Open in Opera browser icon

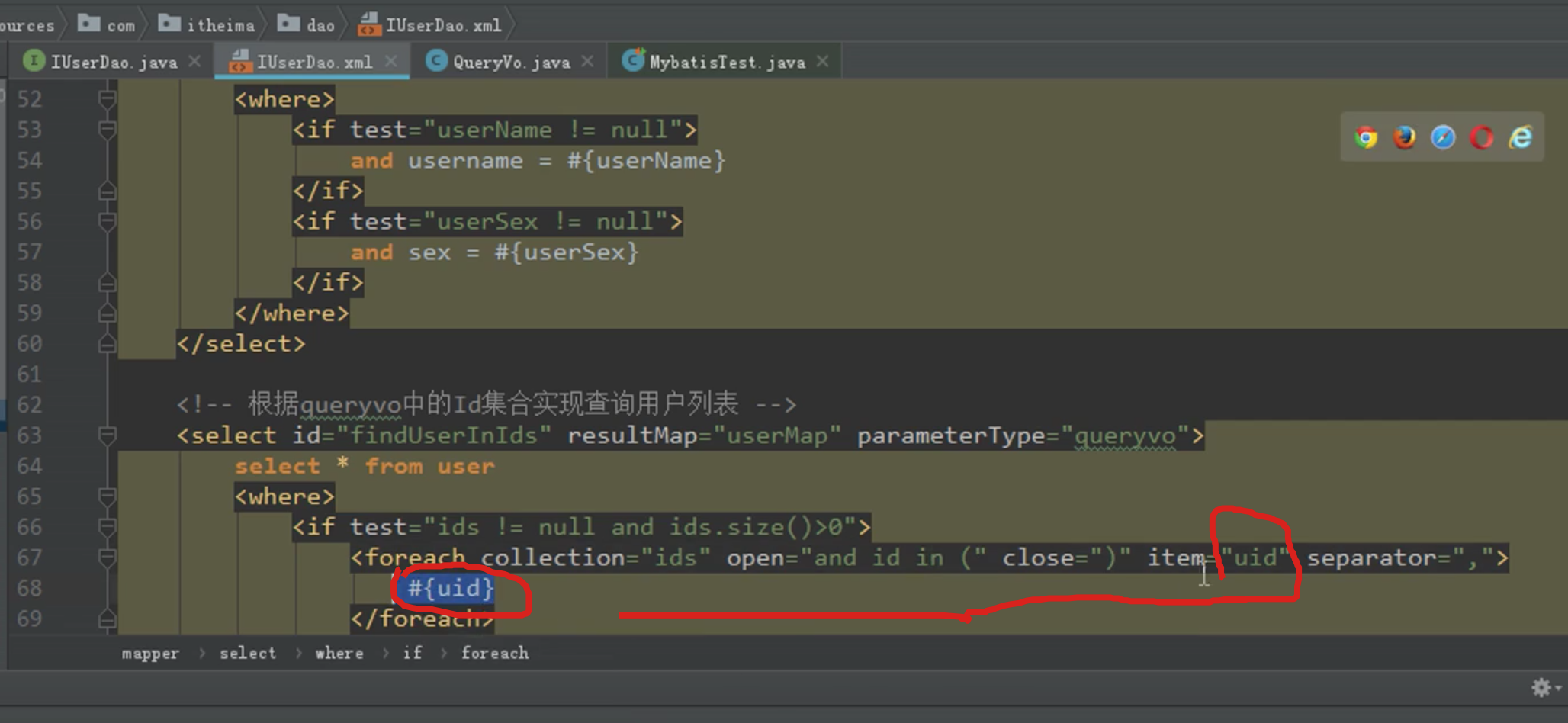click(1482, 137)
